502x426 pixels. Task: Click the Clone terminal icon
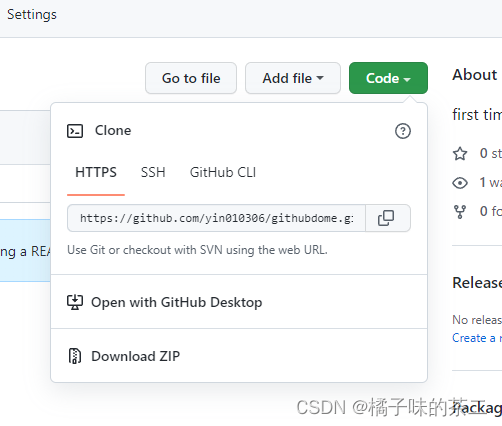click(x=75, y=131)
